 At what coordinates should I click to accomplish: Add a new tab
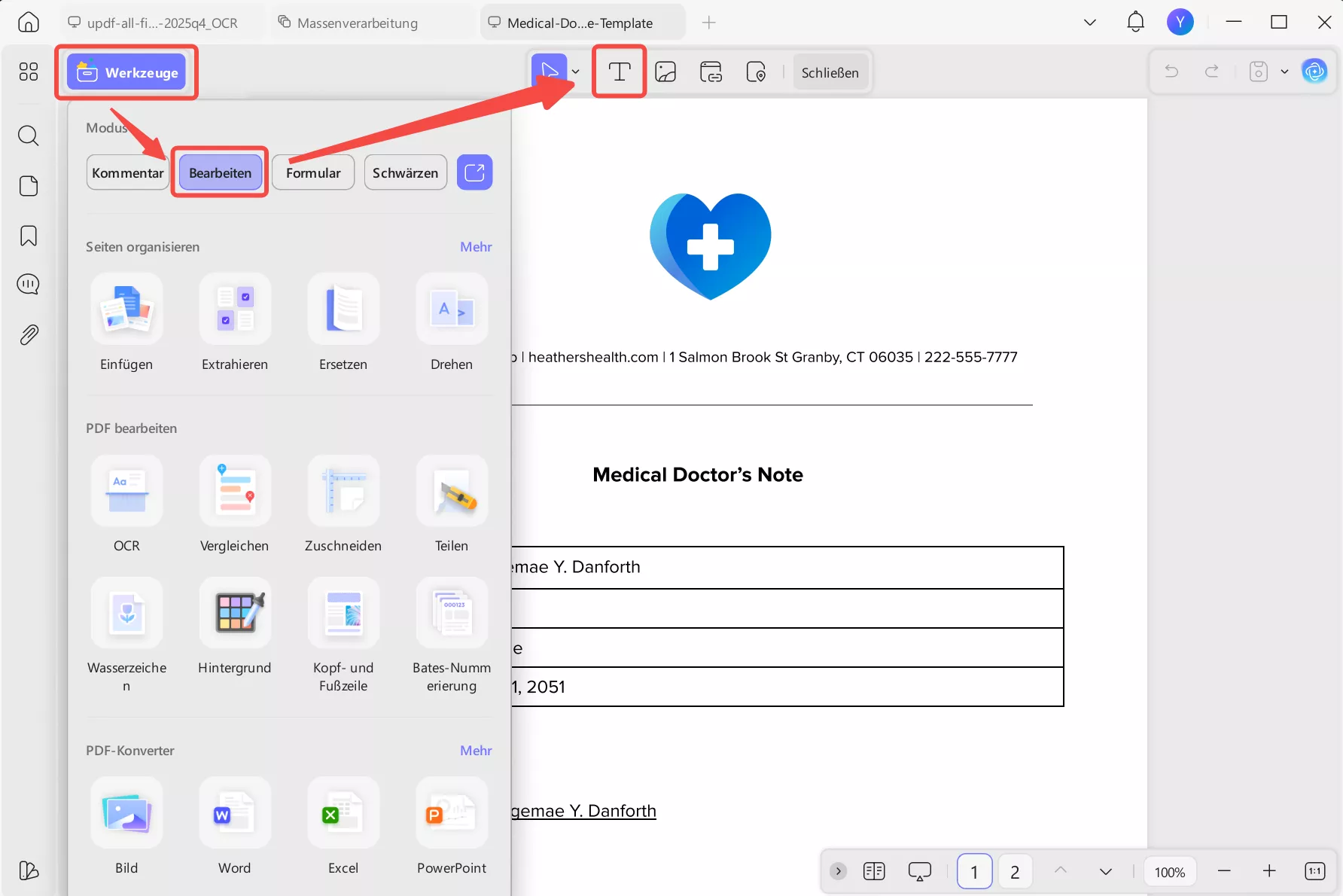click(709, 23)
